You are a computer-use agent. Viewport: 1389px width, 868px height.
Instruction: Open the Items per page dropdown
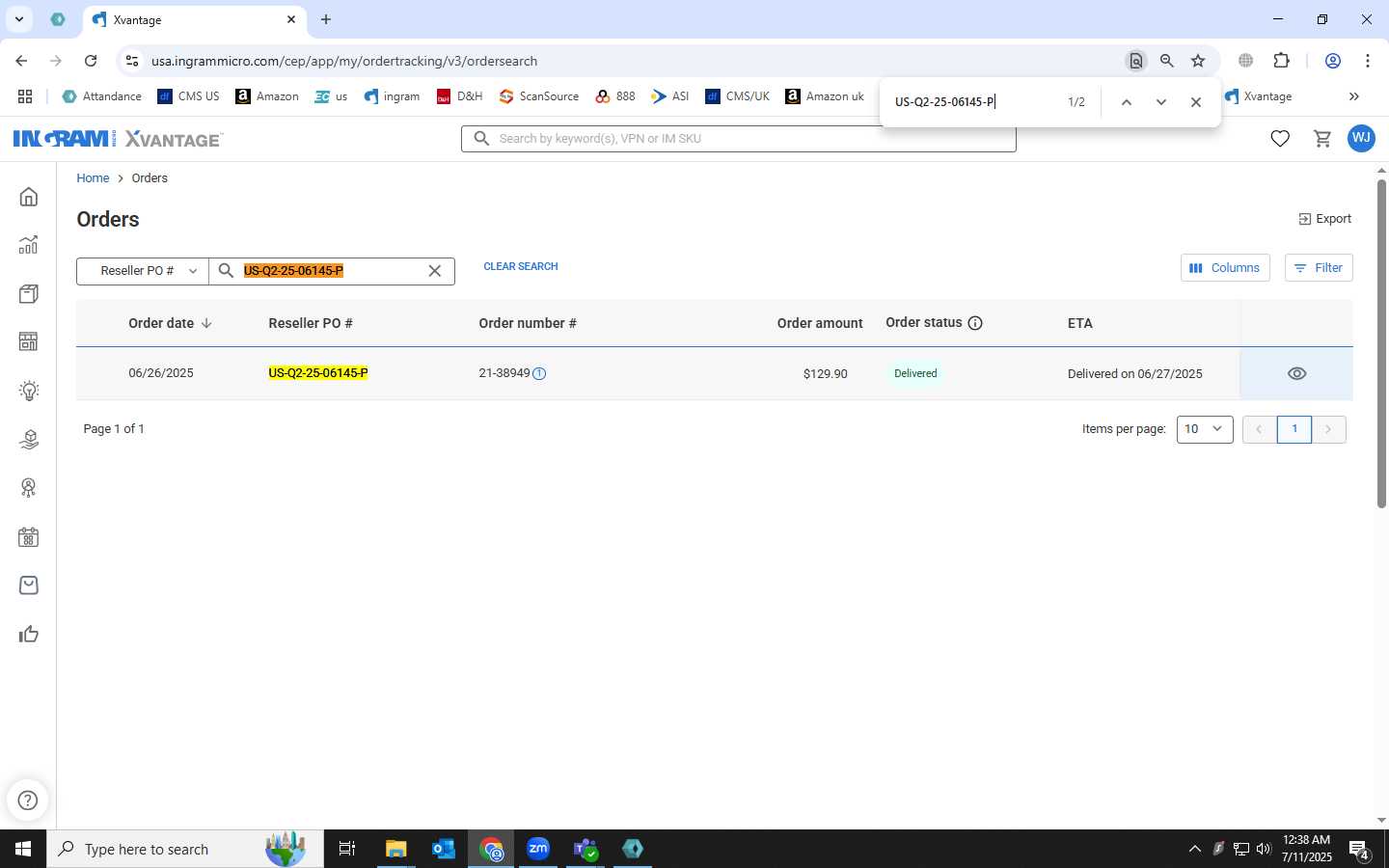(1205, 429)
